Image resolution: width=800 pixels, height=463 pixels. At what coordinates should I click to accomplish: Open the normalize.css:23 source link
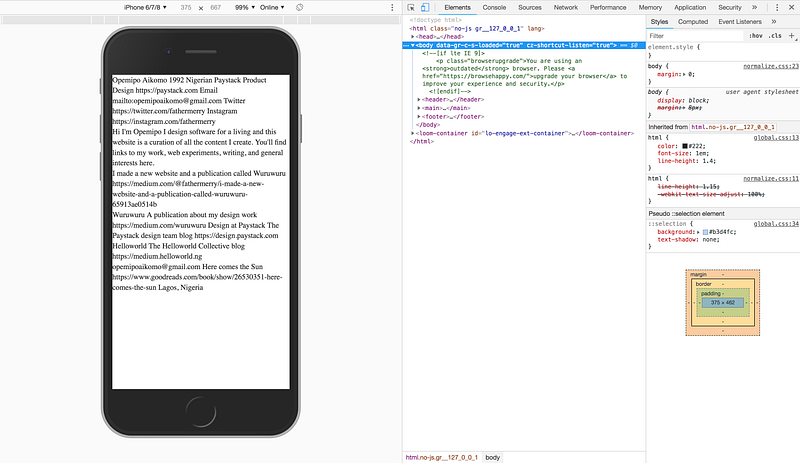(x=770, y=66)
